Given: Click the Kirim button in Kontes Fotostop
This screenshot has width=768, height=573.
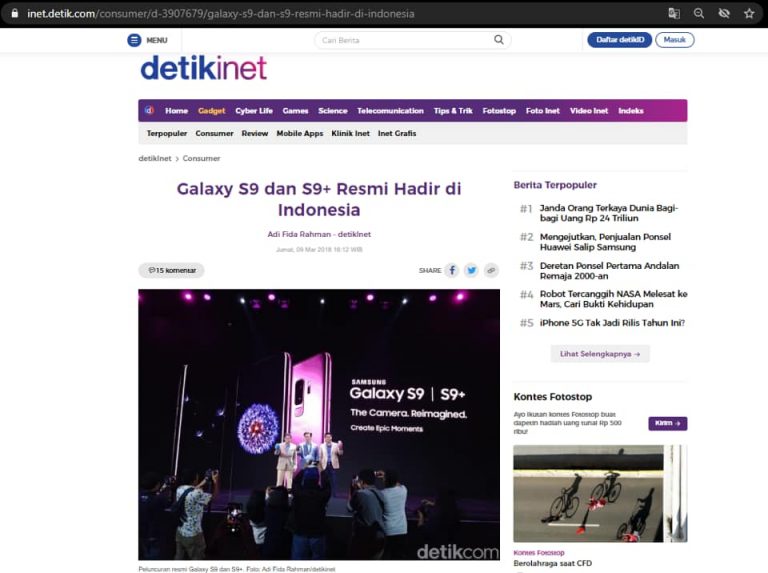Looking at the screenshot, I should (x=668, y=423).
